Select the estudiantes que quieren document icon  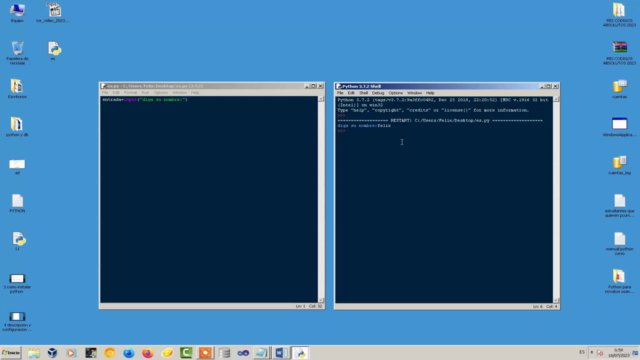click(620, 205)
